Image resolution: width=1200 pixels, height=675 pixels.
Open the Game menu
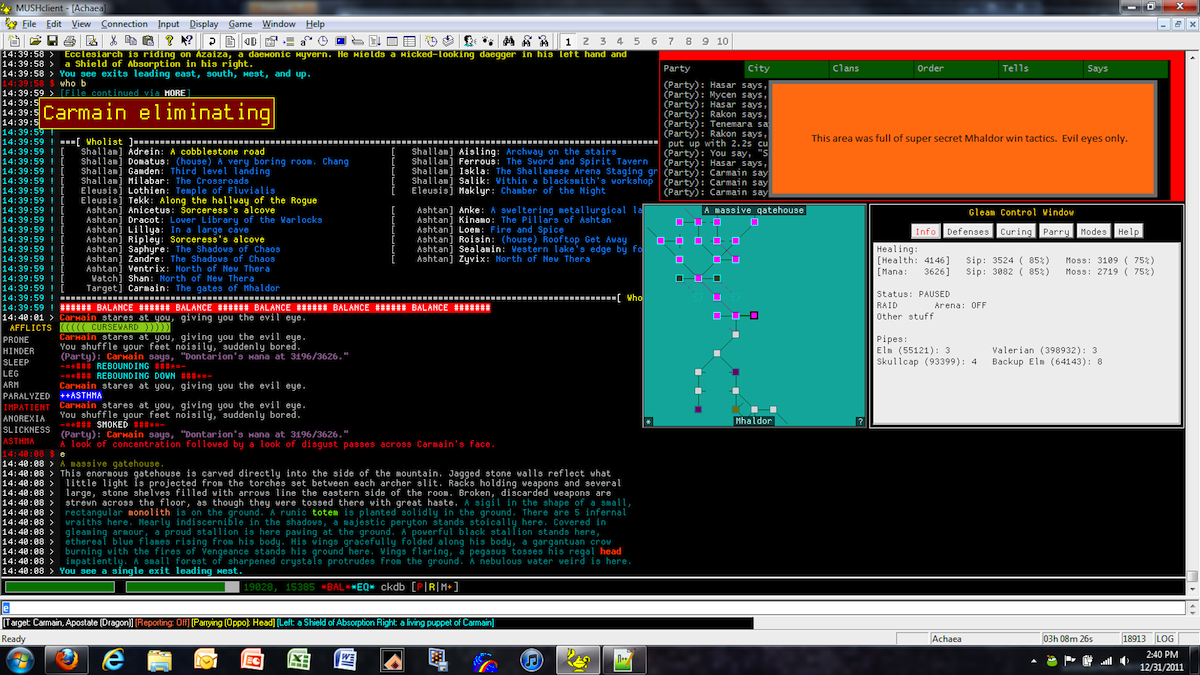[240, 23]
